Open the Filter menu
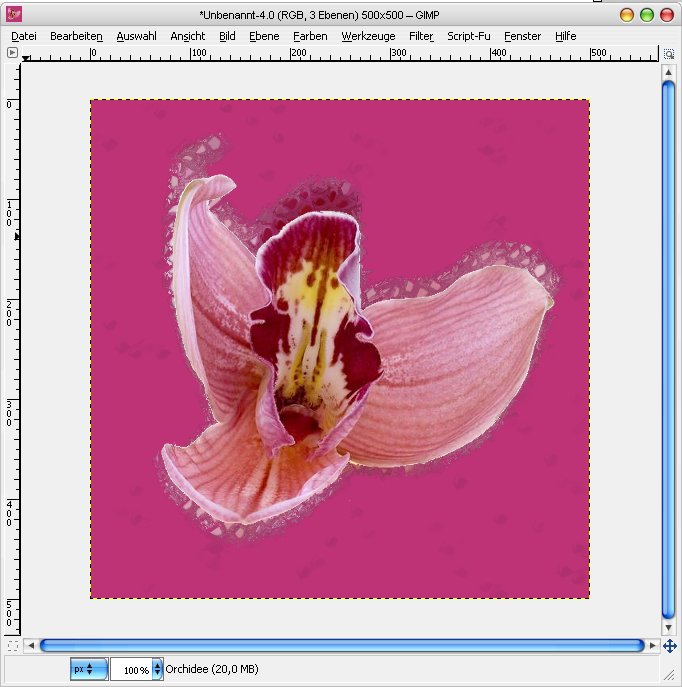This screenshot has width=682, height=687. point(421,36)
